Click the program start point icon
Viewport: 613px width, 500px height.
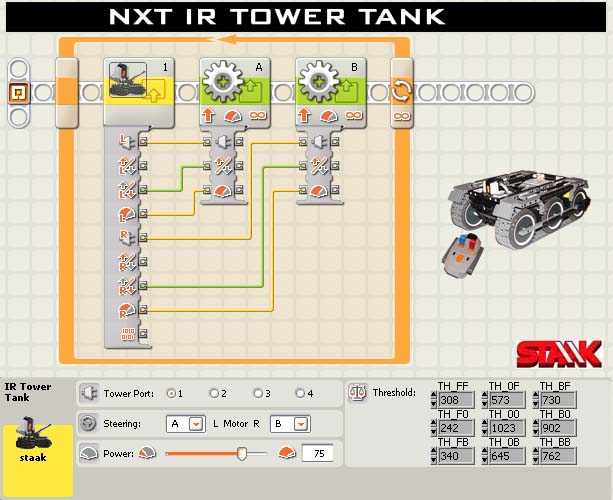[x=19, y=93]
